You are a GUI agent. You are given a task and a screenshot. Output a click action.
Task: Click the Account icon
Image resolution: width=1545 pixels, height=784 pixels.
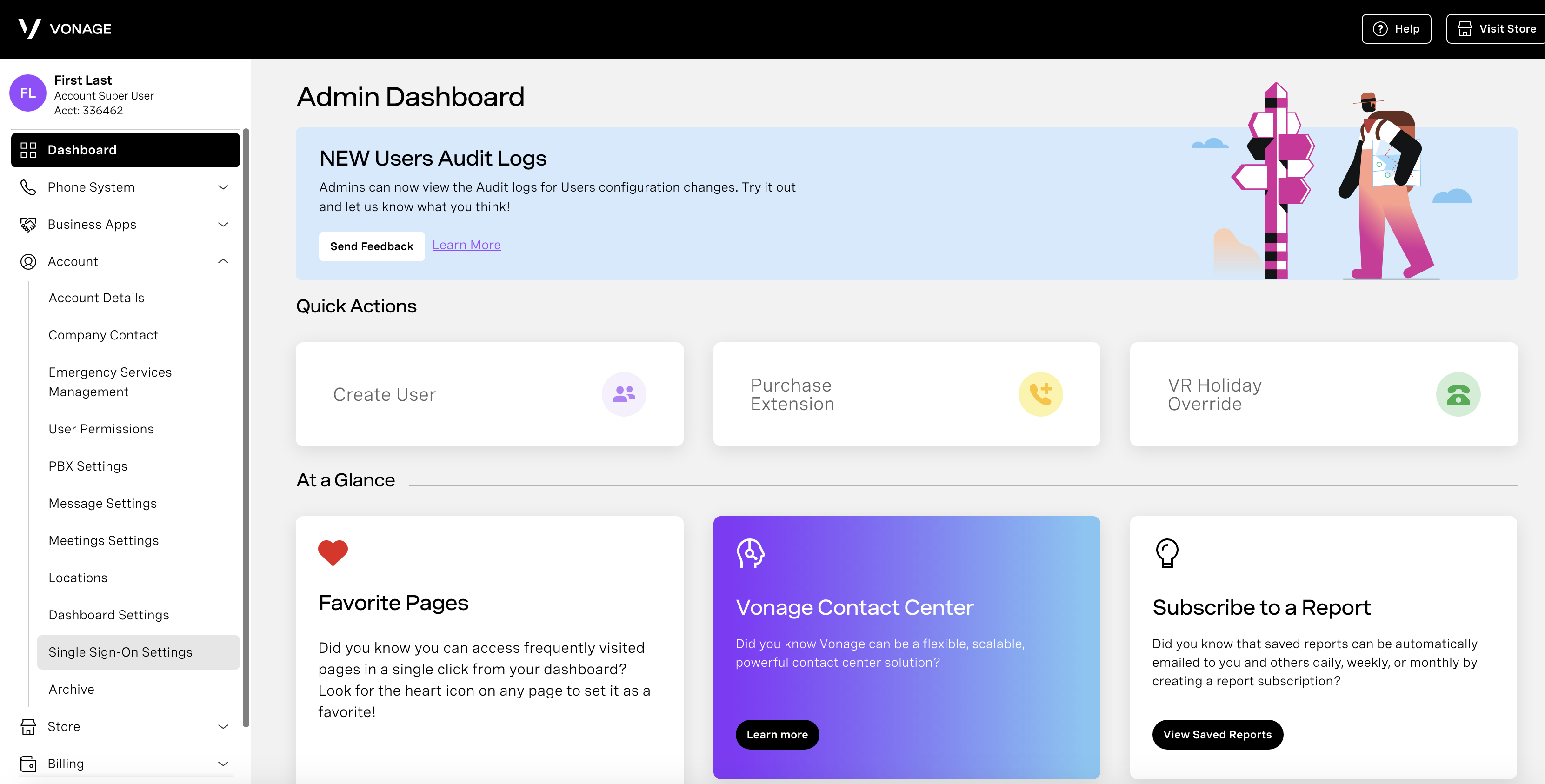click(28, 261)
